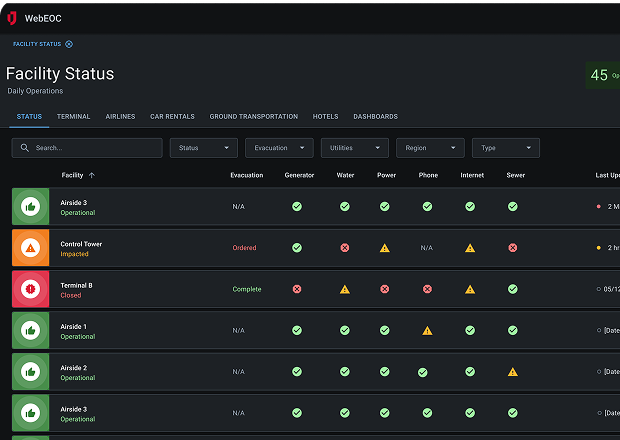Click the red closed icon for Terminal B
This screenshot has height=440, width=620.
click(x=30, y=289)
